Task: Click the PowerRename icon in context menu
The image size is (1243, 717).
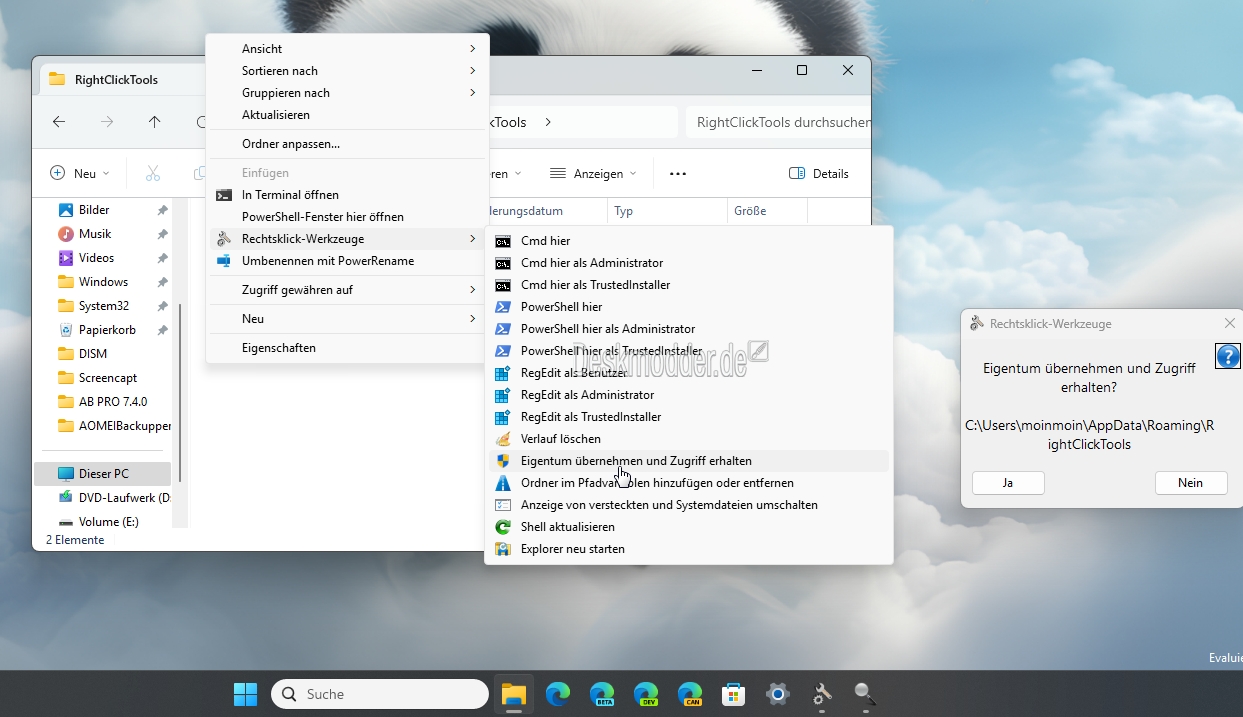Action: pyautogui.click(x=224, y=261)
